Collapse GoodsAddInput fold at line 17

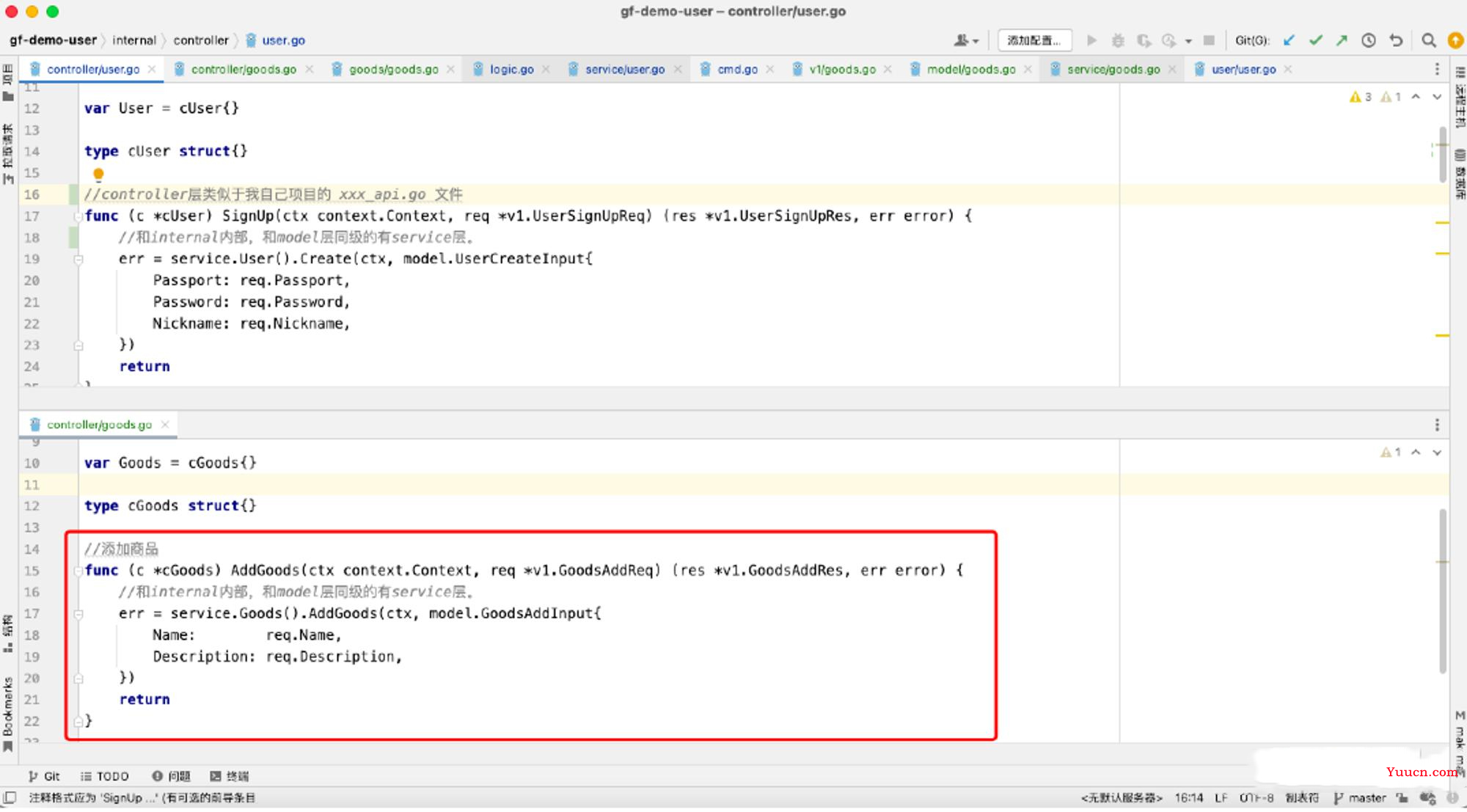(x=78, y=614)
